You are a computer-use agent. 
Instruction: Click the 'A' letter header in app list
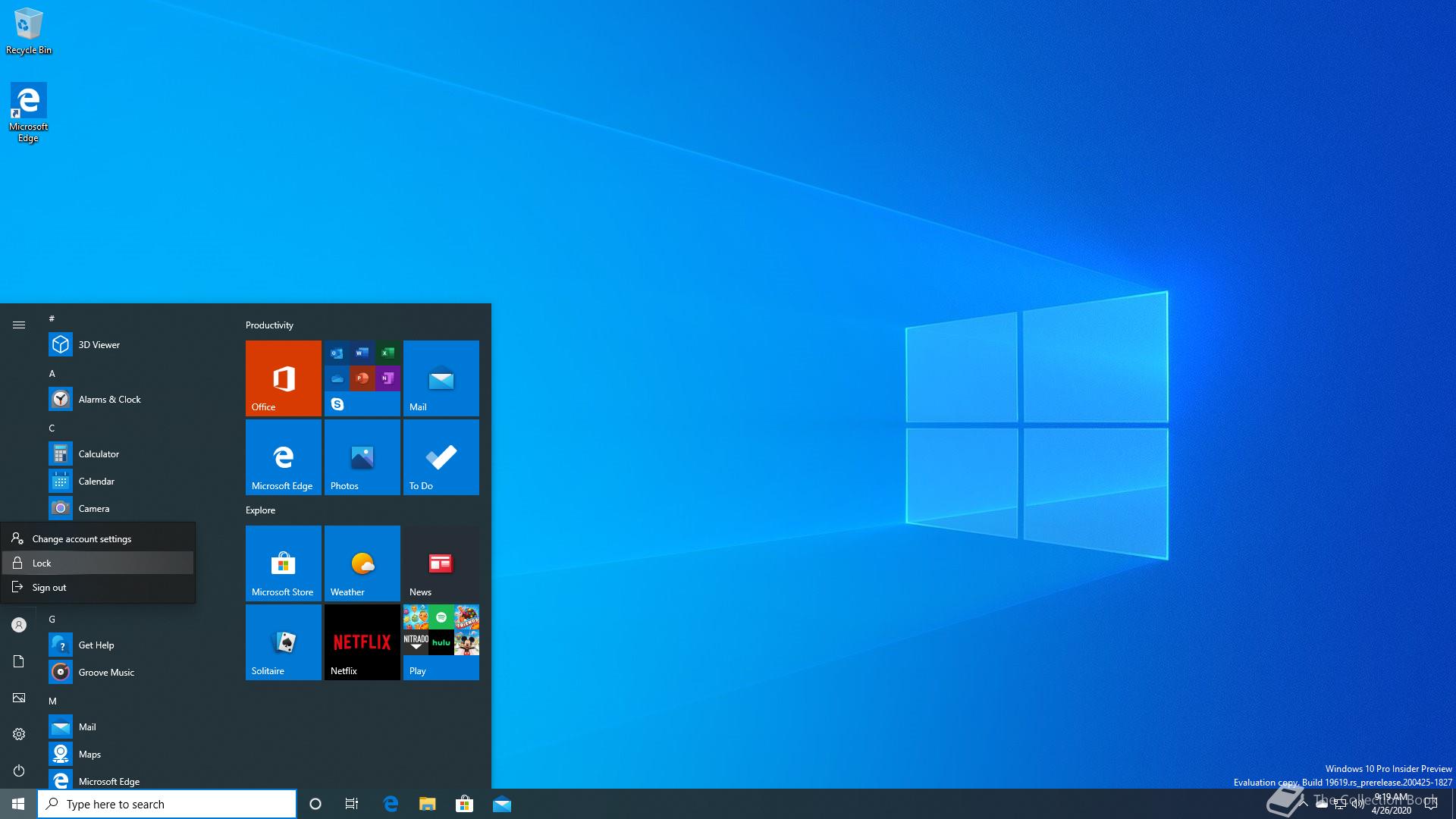click(x=52, y=373)
